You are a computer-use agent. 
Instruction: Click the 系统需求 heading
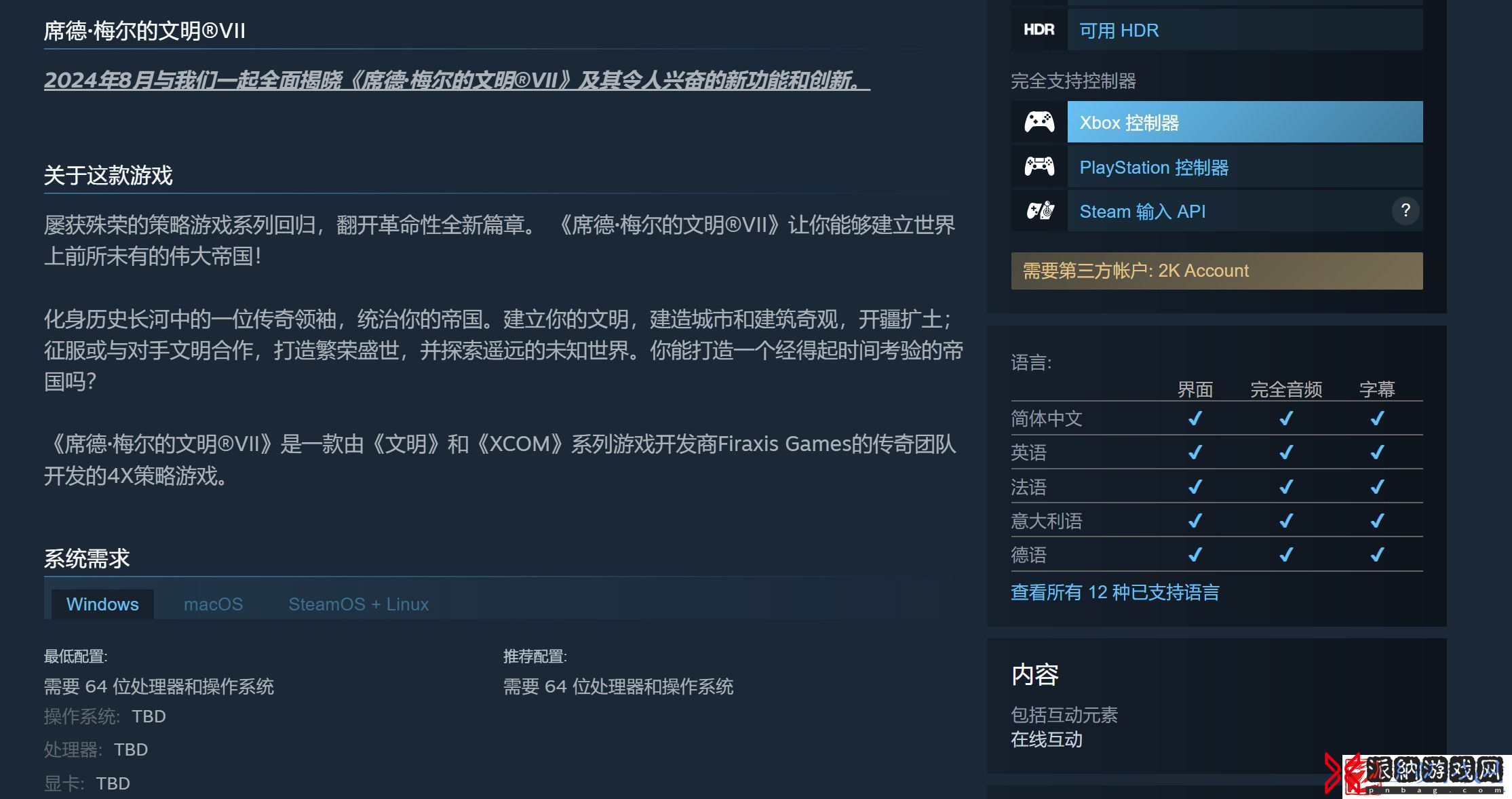(87, 558)
